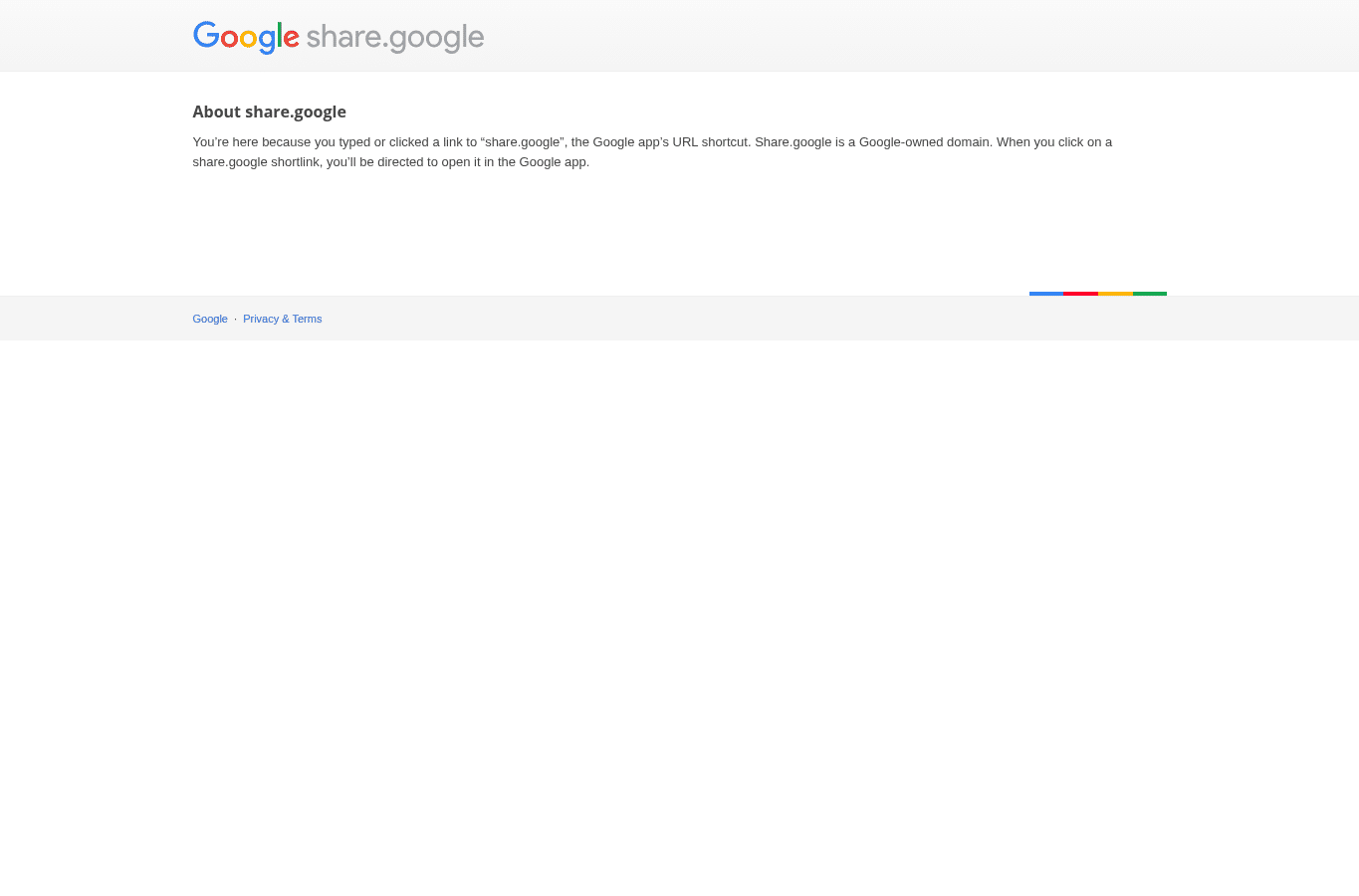Click the share.google wordmark in header

click(x=395, y=39)
